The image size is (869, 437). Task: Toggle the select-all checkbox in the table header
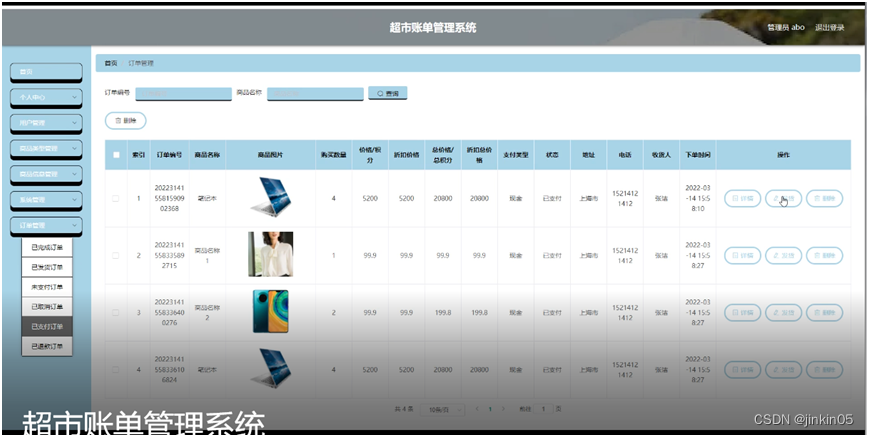pos(116,155)
